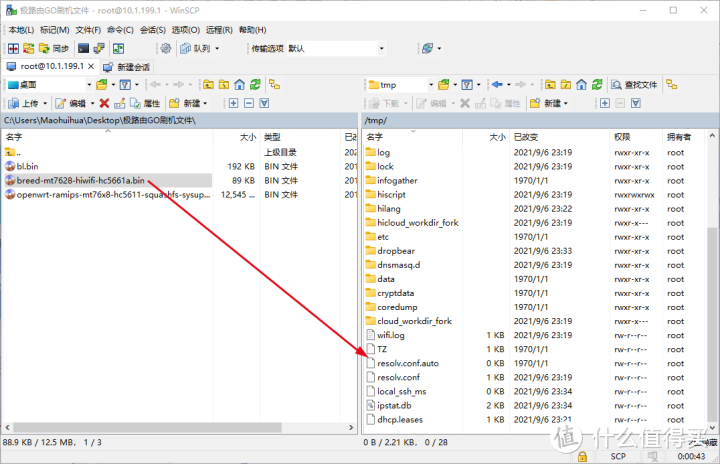
Task: Select ipstat.db file
Action: pos(394,406)
